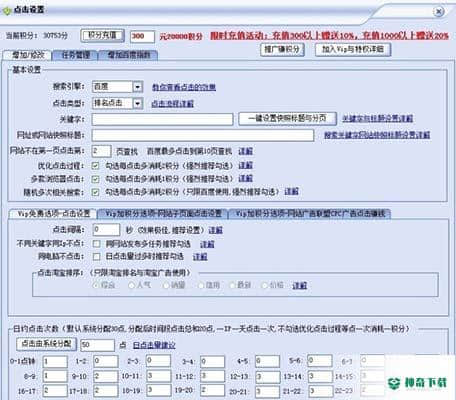Click the 0-1点钟 hour field
Screen dimensions: 456x400
(x=55, y=361)
